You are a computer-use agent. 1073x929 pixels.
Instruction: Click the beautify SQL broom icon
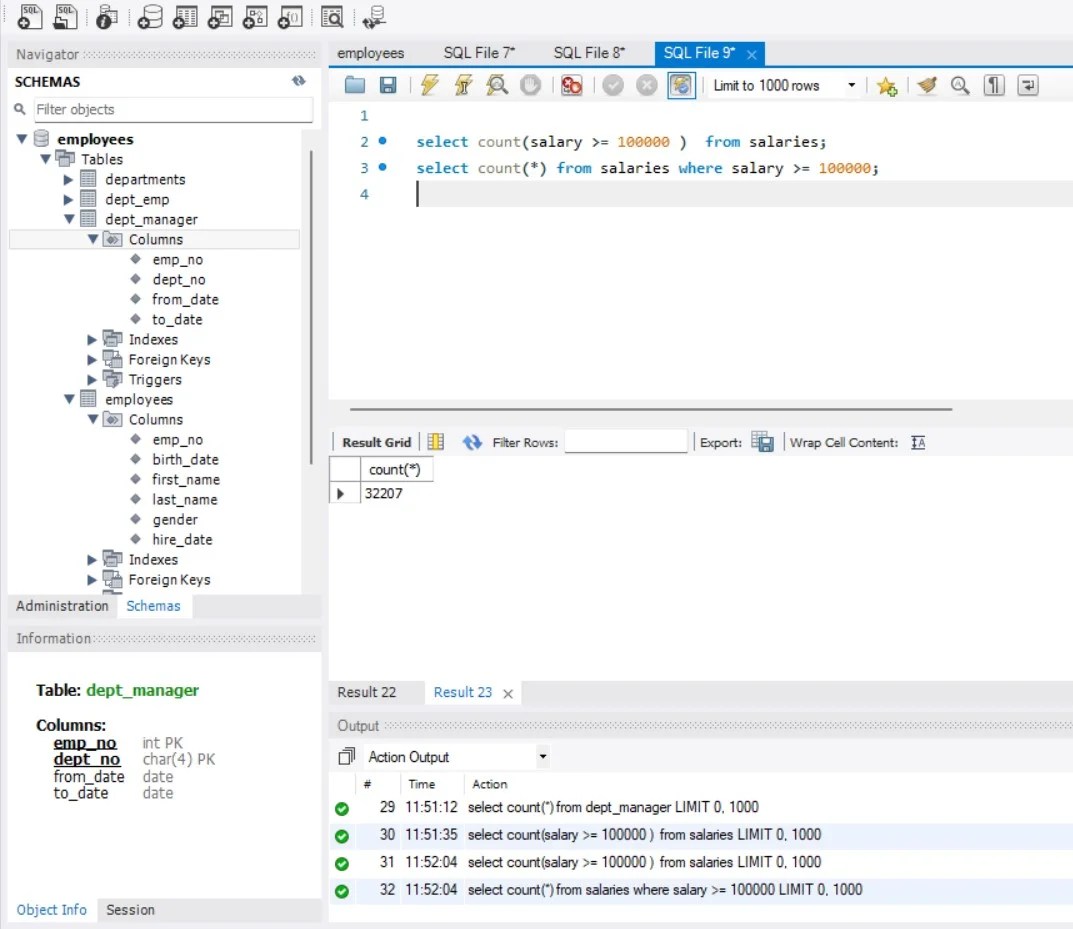pos(925,85)
